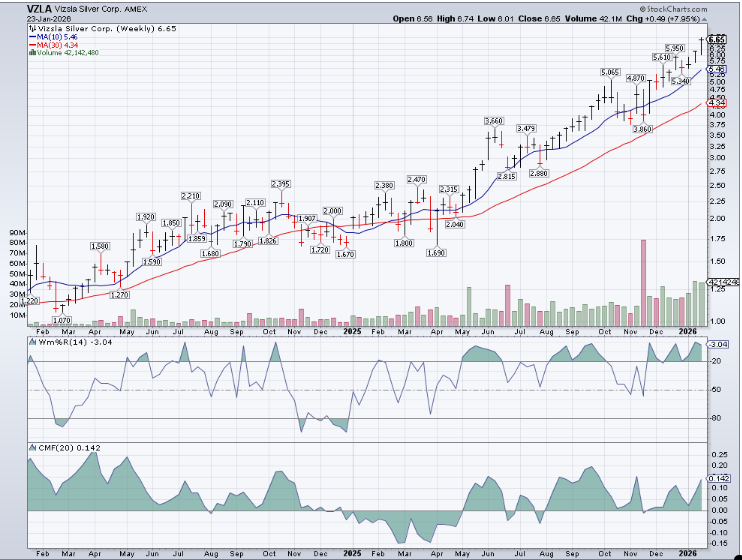Click the 6.65 last price tag

click(x=716, y=39)
